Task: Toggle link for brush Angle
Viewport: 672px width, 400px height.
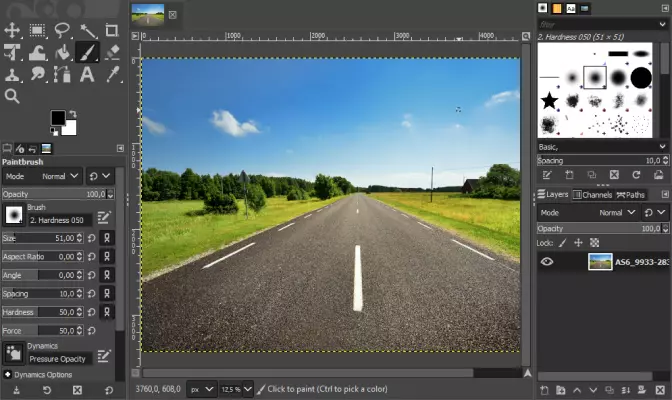Action: click(x=107, y=275)
